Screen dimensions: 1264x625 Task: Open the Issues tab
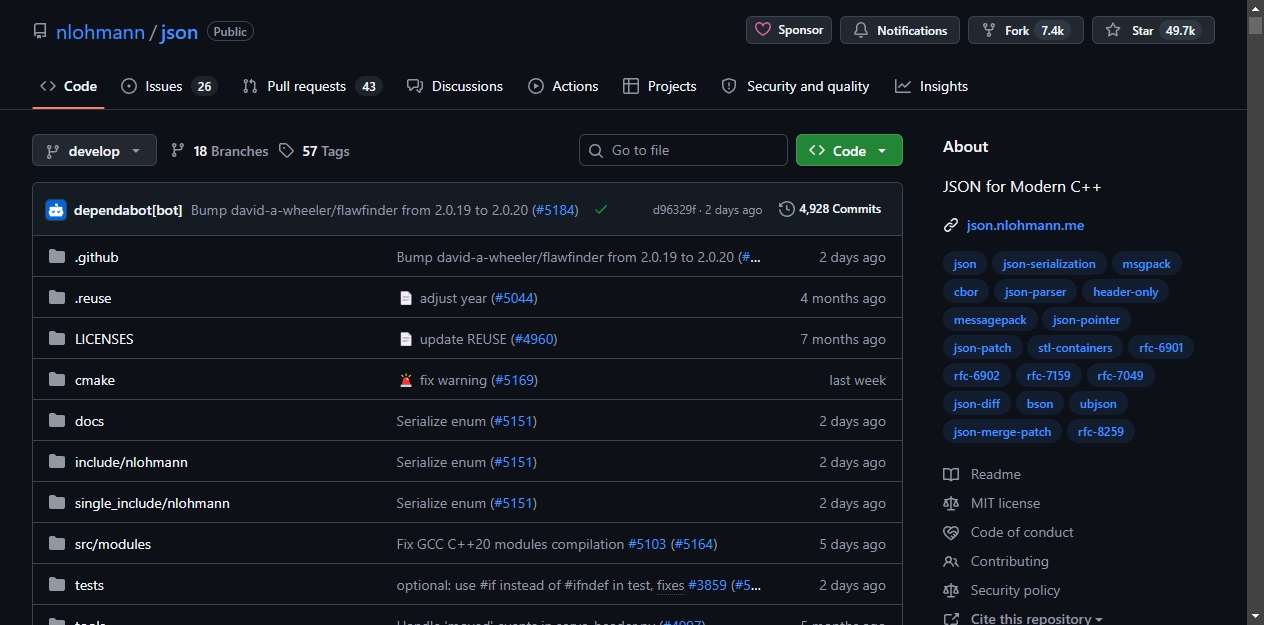point(168,86)
